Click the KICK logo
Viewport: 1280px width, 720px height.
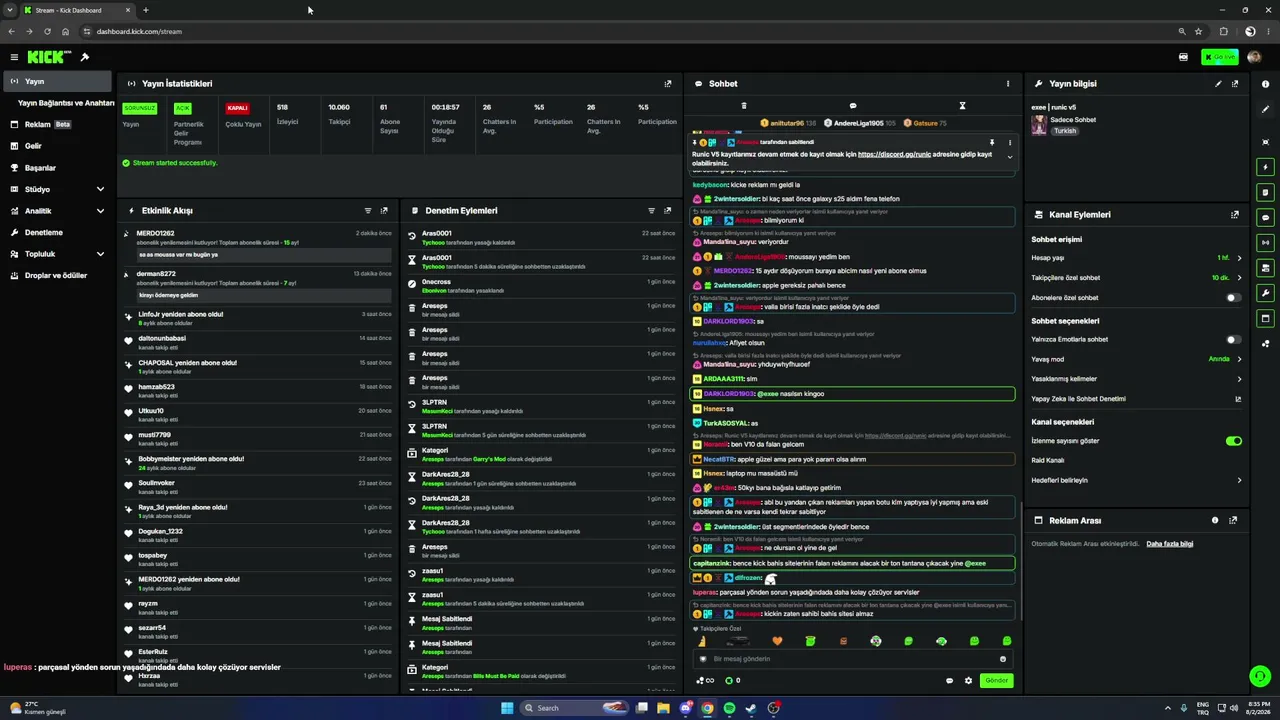point(48,57)
